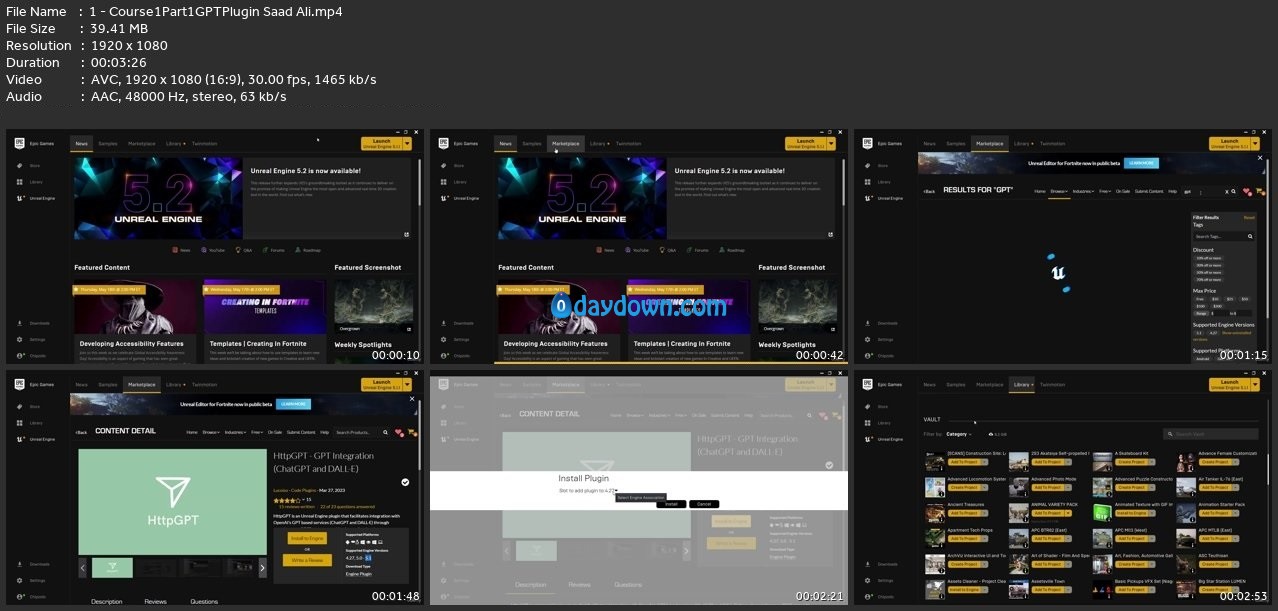Click Back link in 00:01:48 frame
The height and width of the screenshot is (611, 1278).
coord(82,432)
